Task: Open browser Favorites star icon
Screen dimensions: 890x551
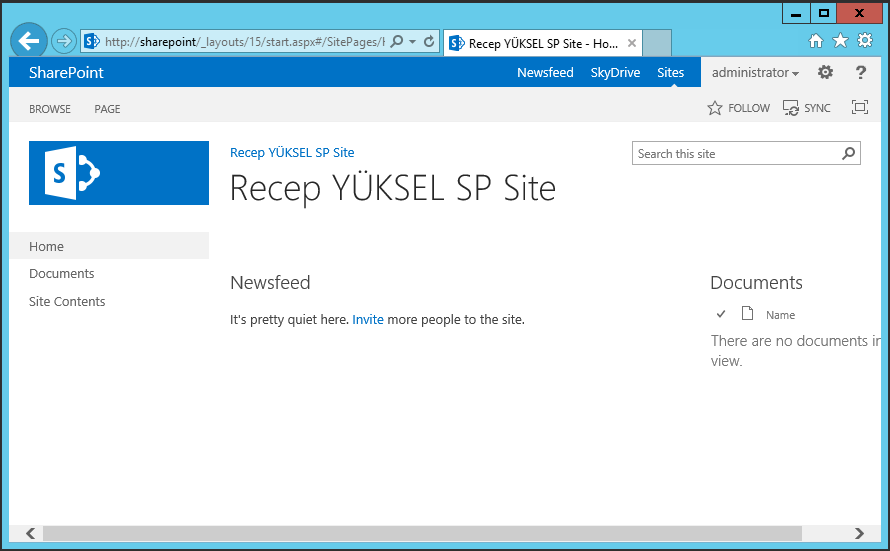Action: pos(840,40)
